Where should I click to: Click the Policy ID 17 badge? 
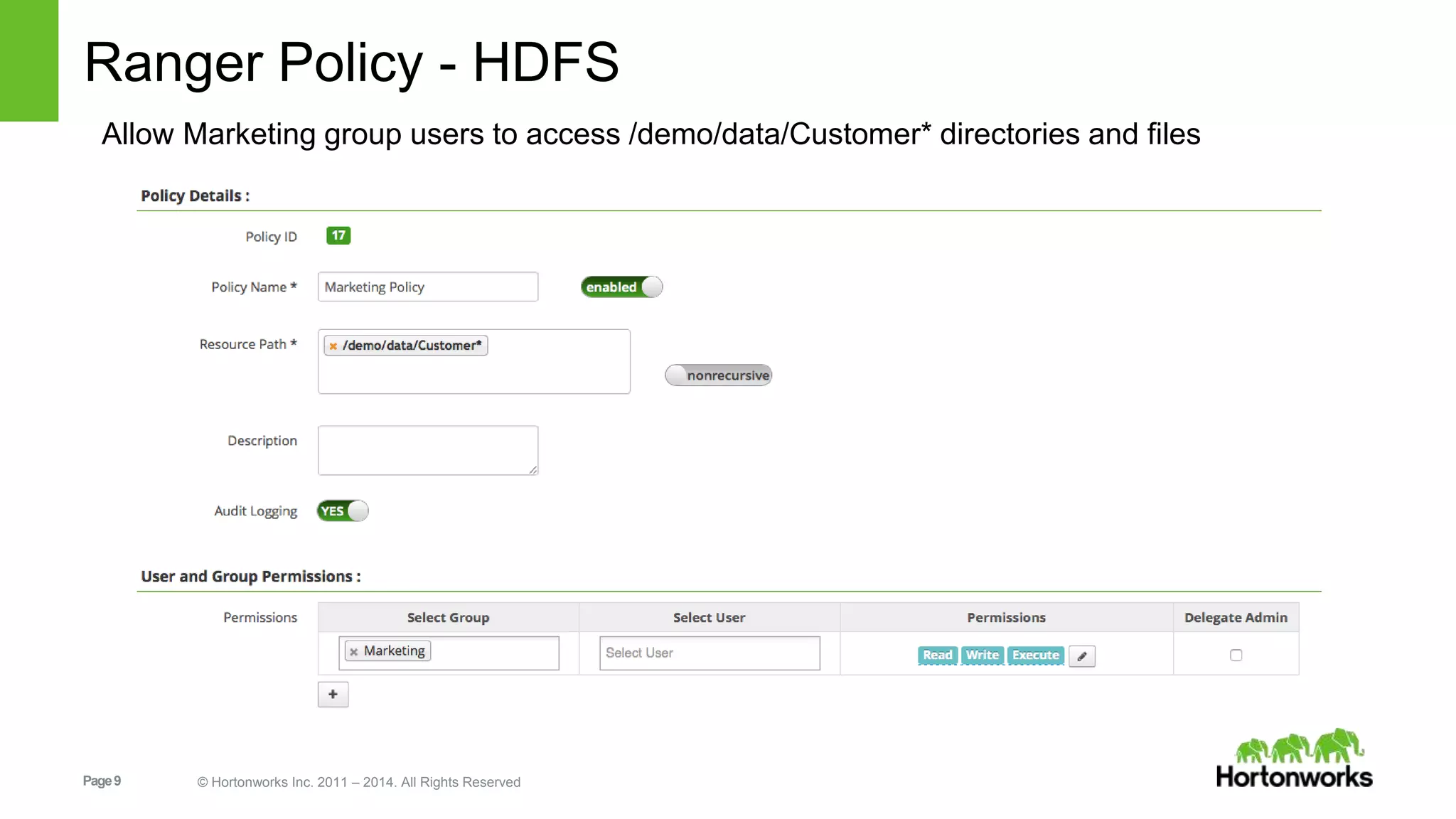pyautogui.click(x=338, y=235)
